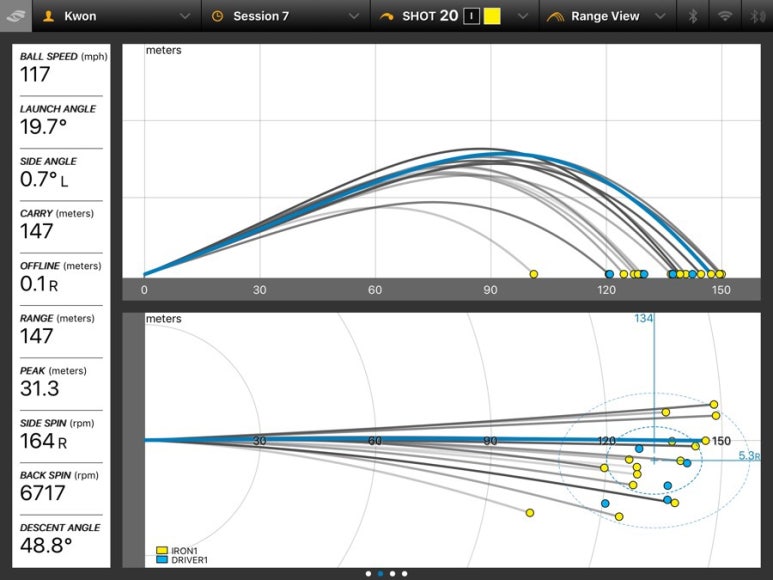Tap the CARRY 147 meters value
The width and height of the screenshot is (773, 580).
(36, 232)
